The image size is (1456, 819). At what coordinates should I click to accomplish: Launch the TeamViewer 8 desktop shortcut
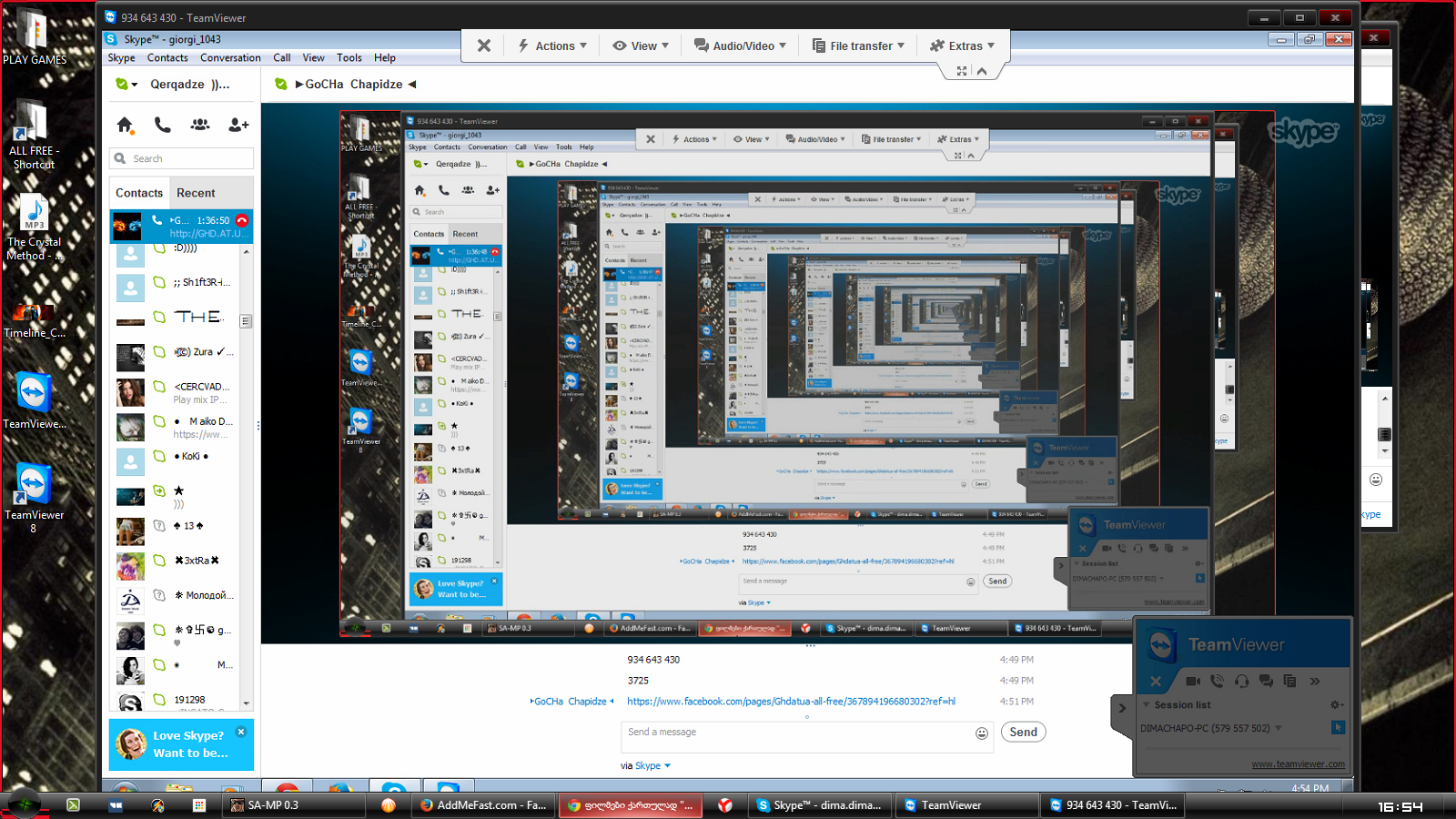[x=34, y=497]
